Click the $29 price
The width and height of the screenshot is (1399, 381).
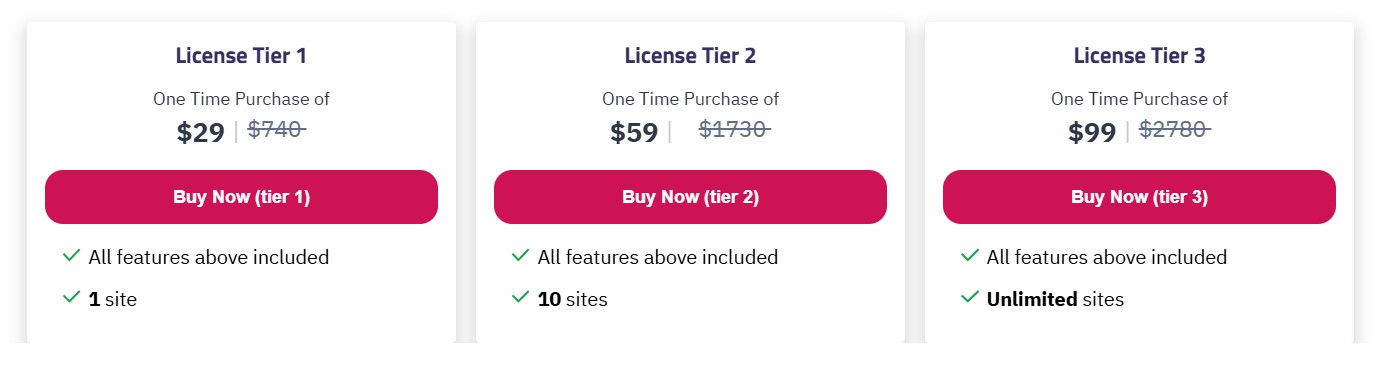point(201,132)
